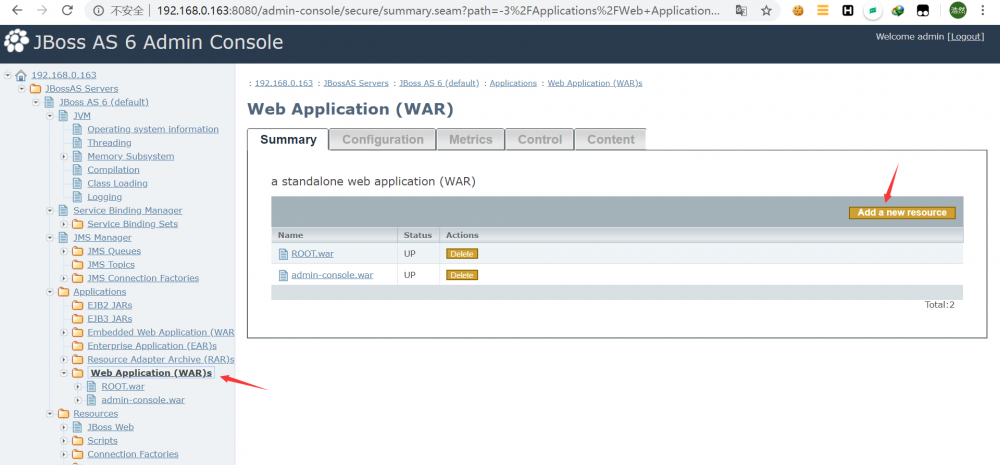Click the document icon beside Logging
Screen dimensions: 1000x465
coord(77,197)
